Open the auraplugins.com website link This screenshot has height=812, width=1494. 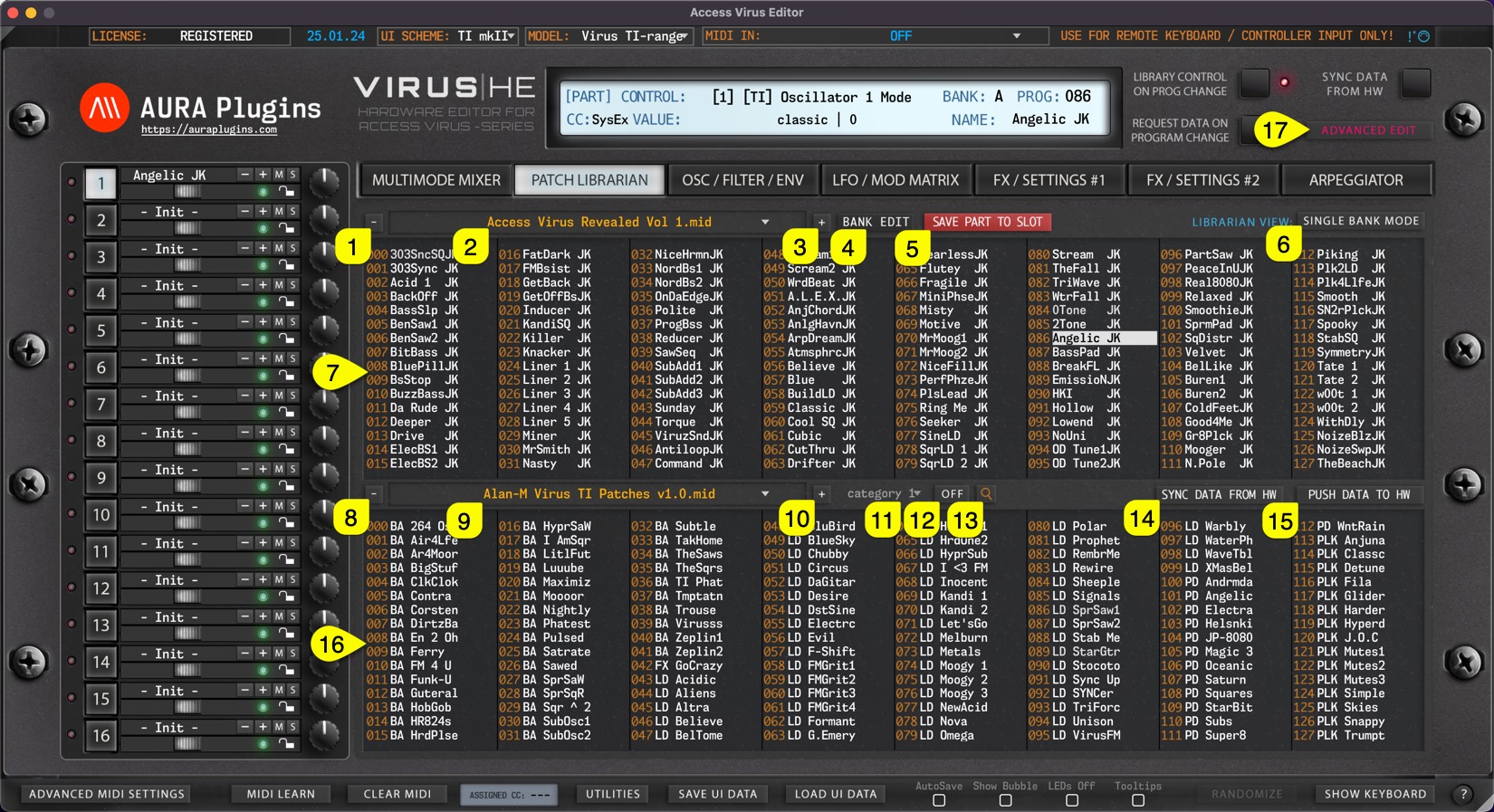[209, 130]
